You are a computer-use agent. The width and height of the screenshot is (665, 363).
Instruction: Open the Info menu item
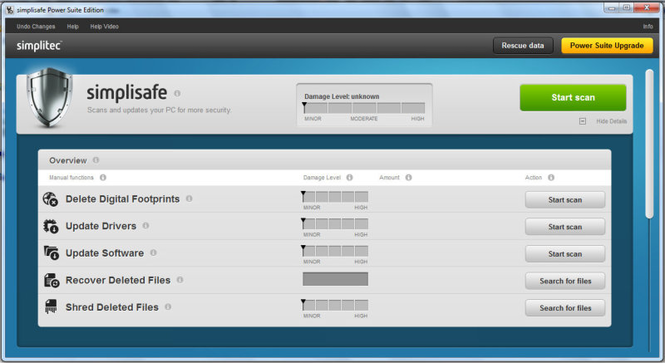click(x=648, y=26)
